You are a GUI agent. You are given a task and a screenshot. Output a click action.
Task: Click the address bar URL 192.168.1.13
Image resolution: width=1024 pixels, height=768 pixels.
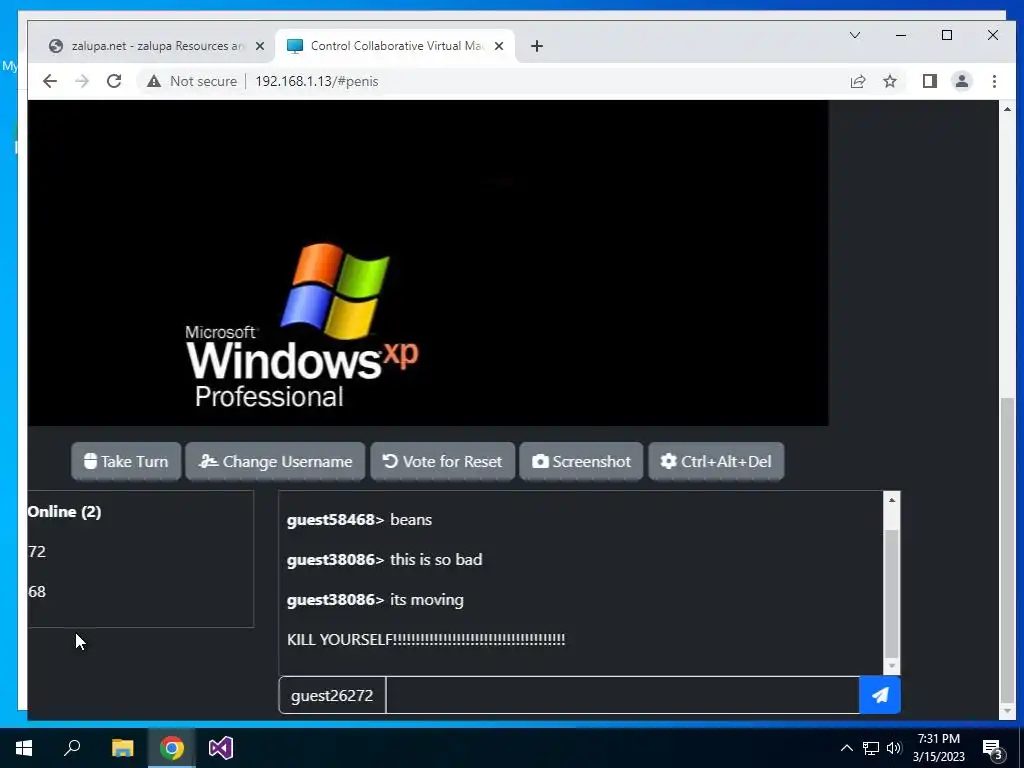pyautogui.click(x=317, y=81)
